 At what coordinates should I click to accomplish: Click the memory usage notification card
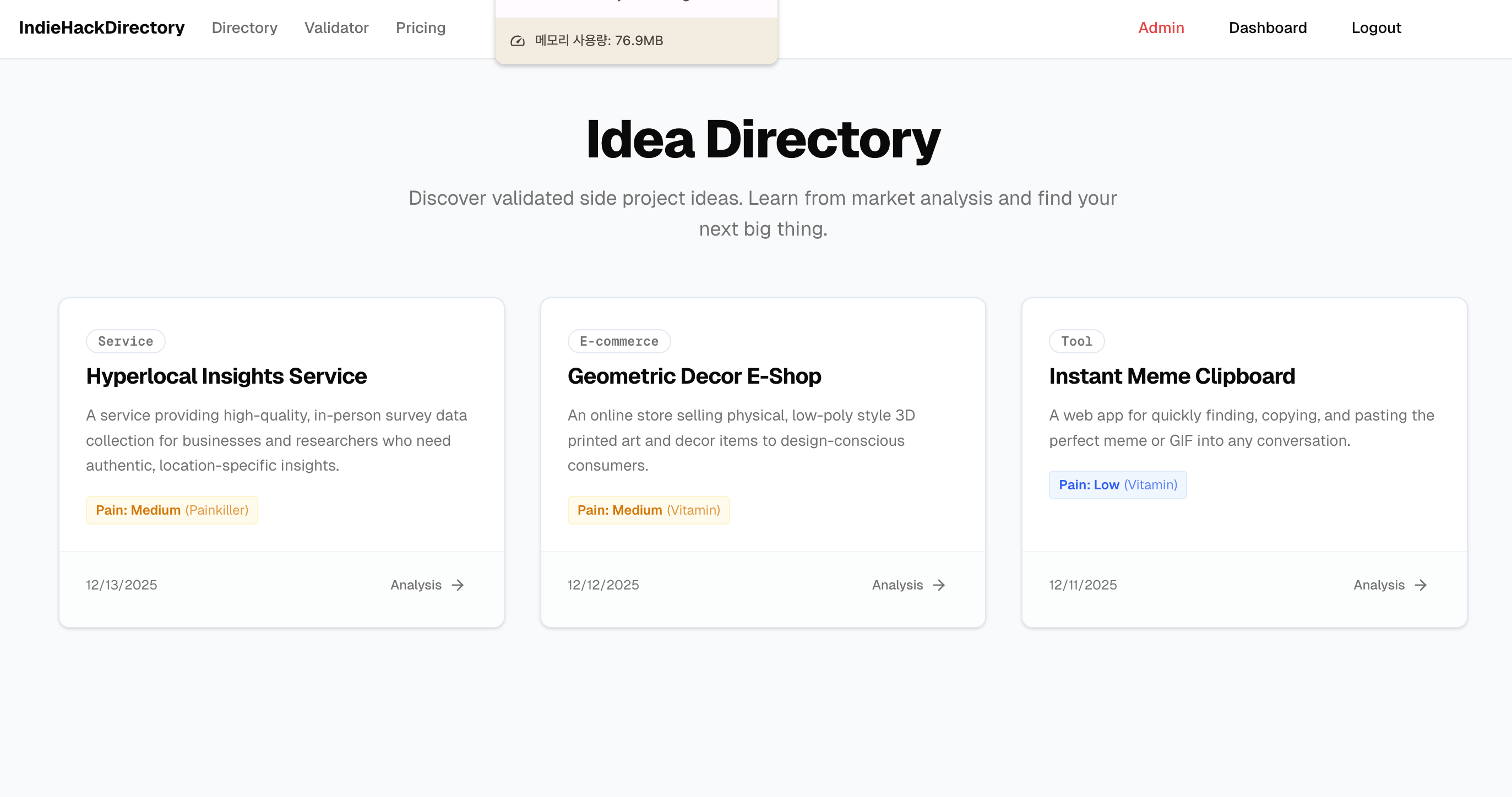[x=637, y=41]
